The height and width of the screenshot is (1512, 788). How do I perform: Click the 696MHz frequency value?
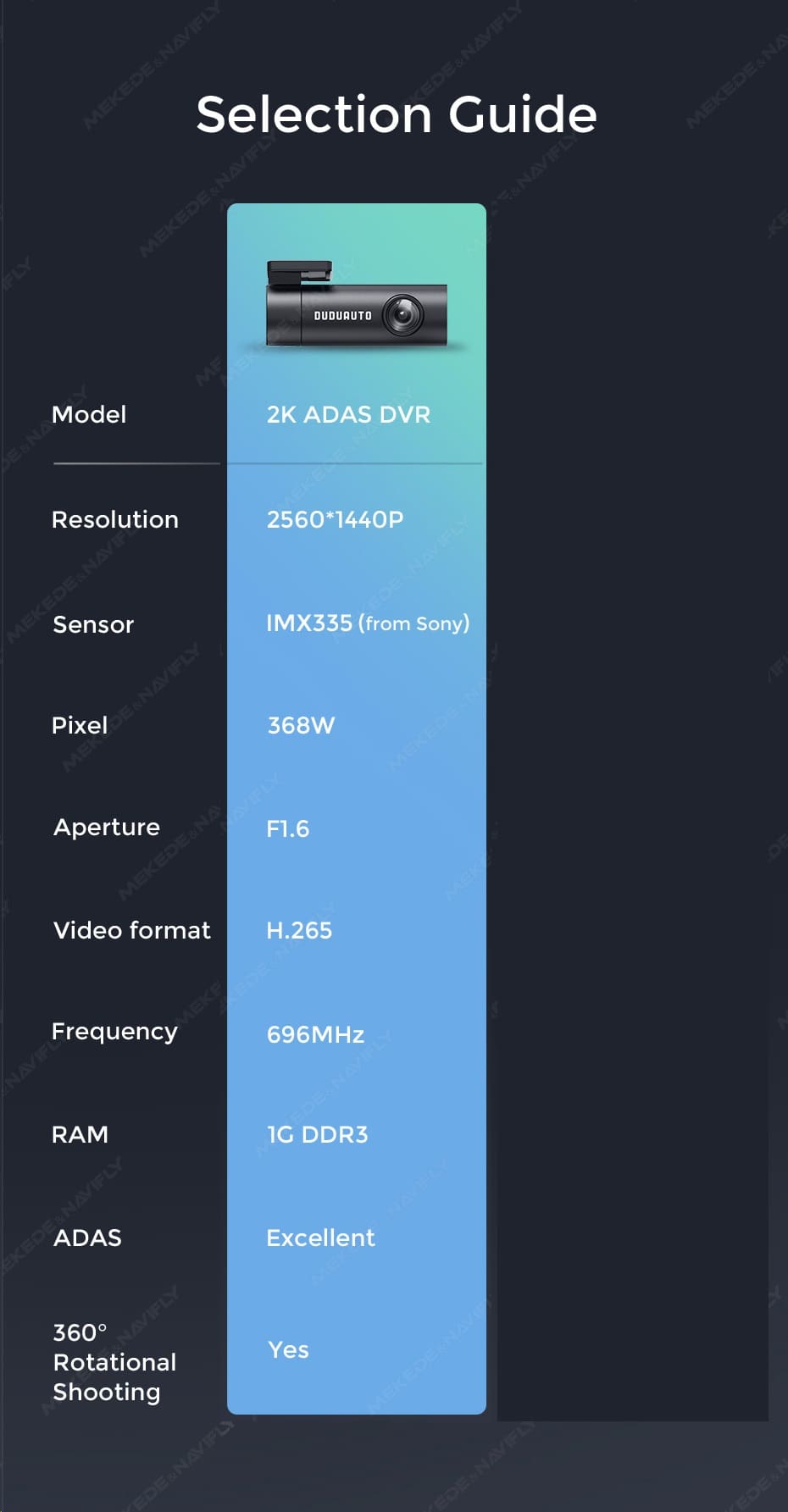pos(315,1034)
